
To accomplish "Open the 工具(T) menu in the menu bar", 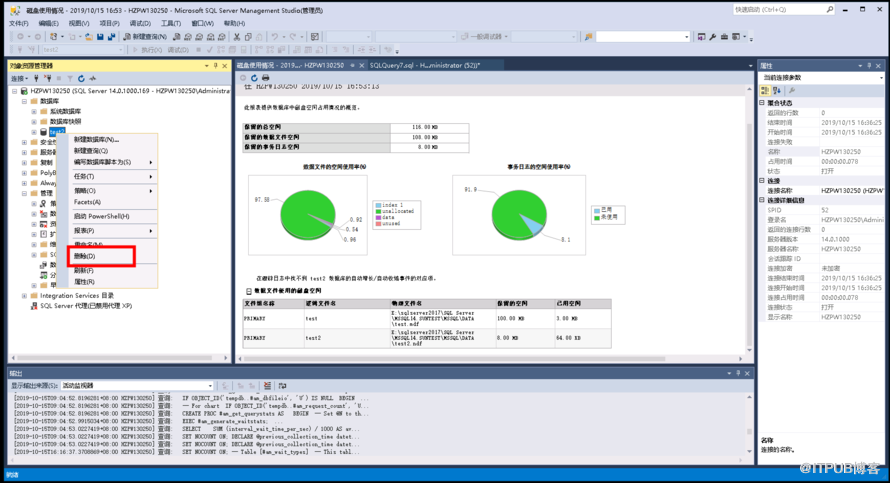I will tap(171, 23).
